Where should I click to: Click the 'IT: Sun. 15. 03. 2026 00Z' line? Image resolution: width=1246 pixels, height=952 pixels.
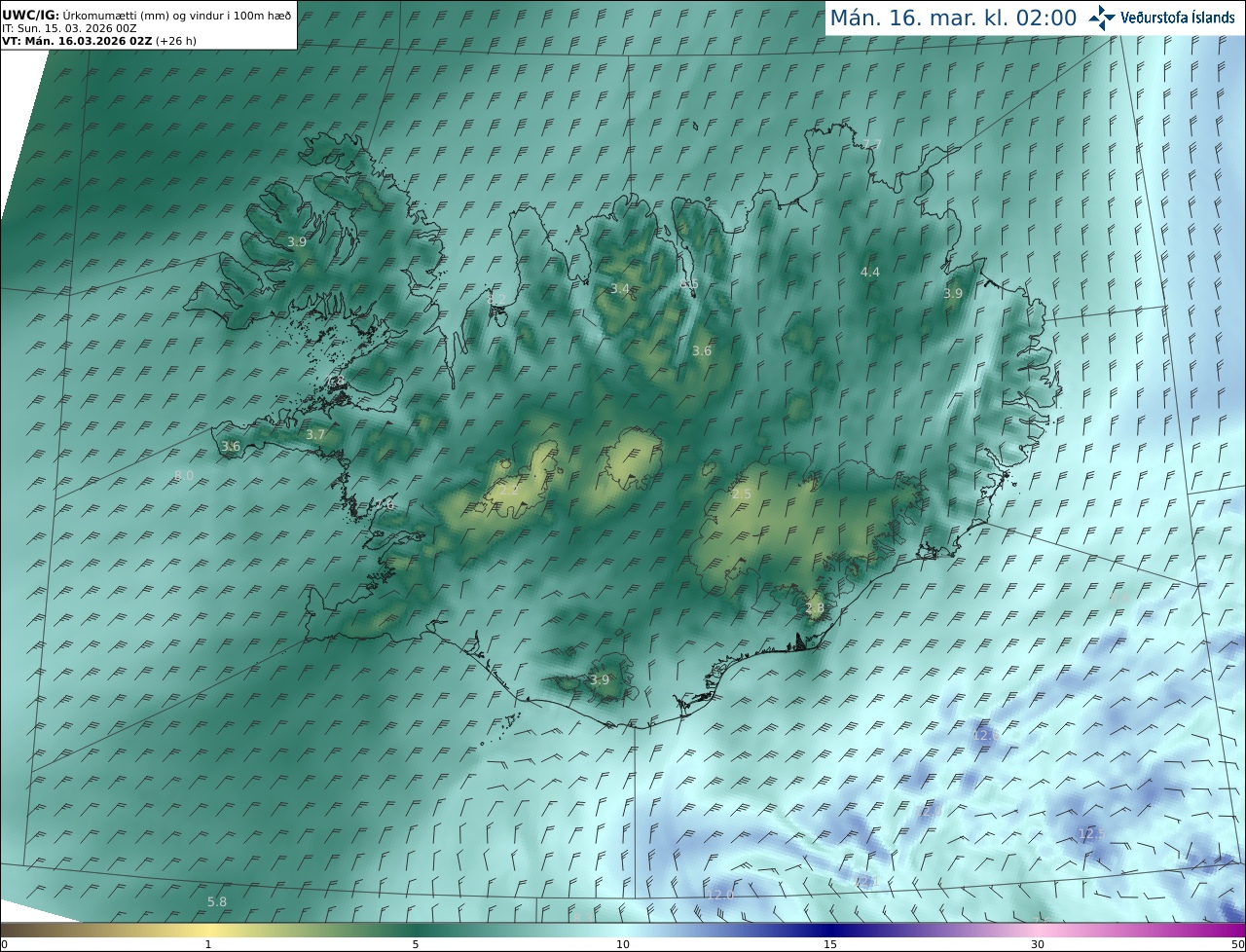[69, 29]
